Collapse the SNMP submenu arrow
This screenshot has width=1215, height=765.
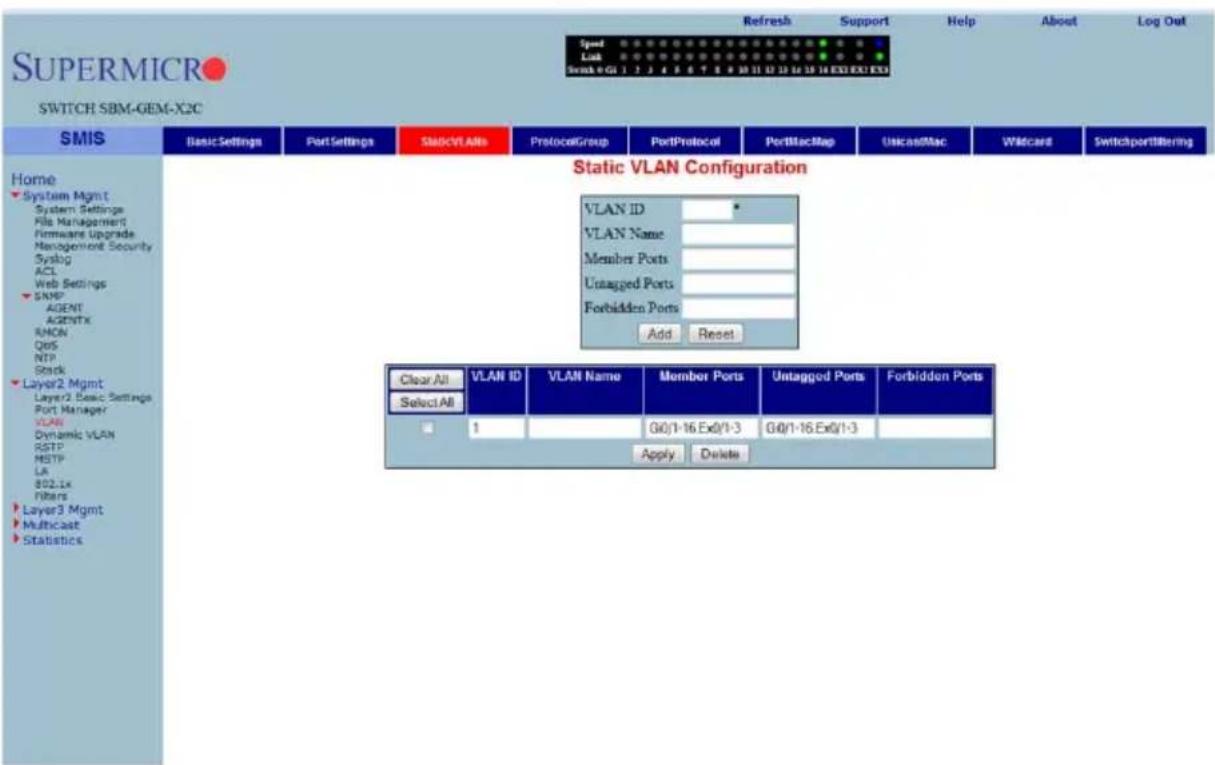29,296
